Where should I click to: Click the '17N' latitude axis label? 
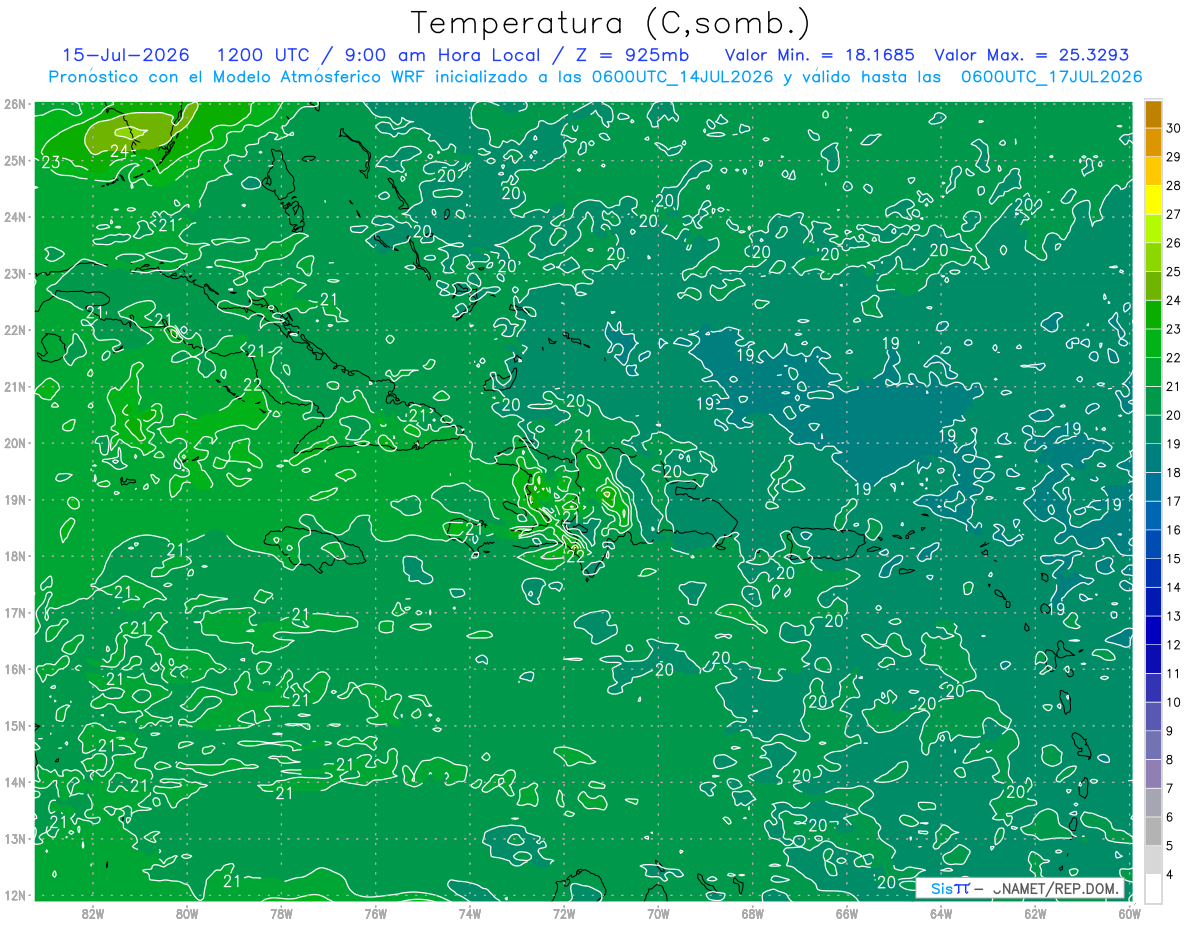pos(15,612)
